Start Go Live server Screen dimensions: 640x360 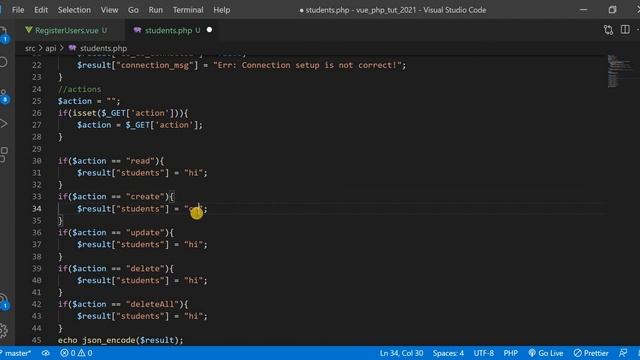(x=546, y=353)
